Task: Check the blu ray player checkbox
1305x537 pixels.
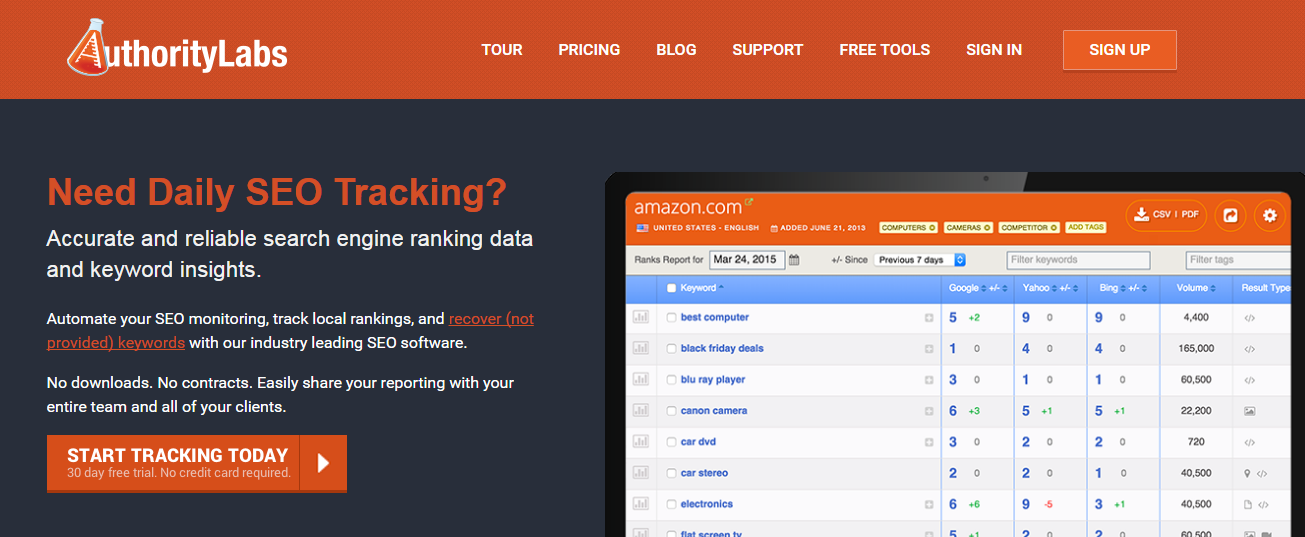Action: click(672, 380)
